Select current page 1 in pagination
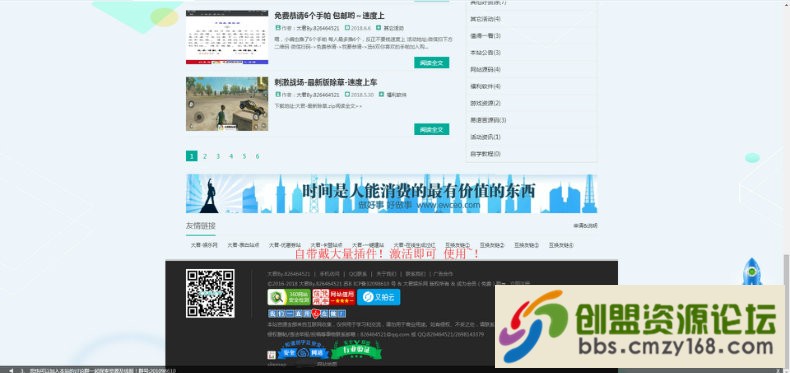Image resolution: width=790 pixels, height=373 pixels. point(191,156)
